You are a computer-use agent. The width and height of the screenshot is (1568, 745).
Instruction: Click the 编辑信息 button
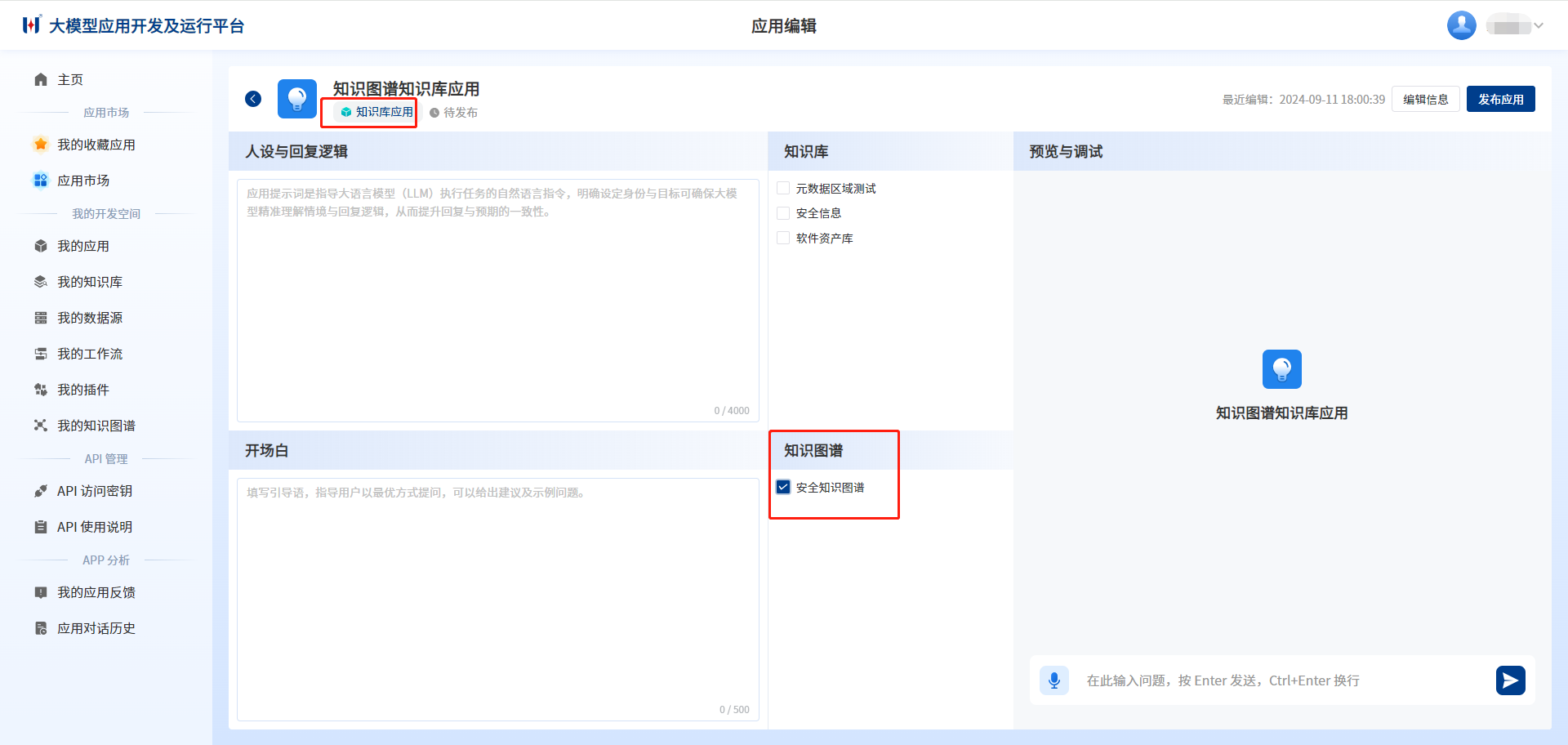(x=1425, y=99)
